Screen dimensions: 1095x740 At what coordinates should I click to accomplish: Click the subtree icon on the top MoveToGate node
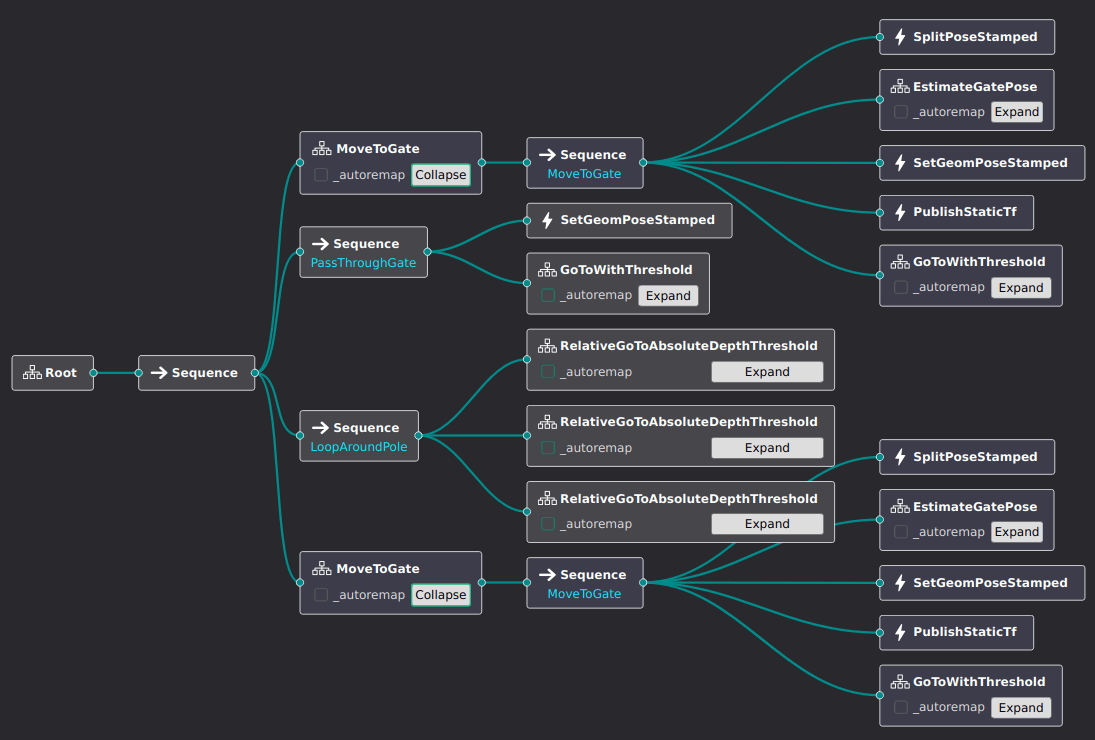tap(321, 148)
